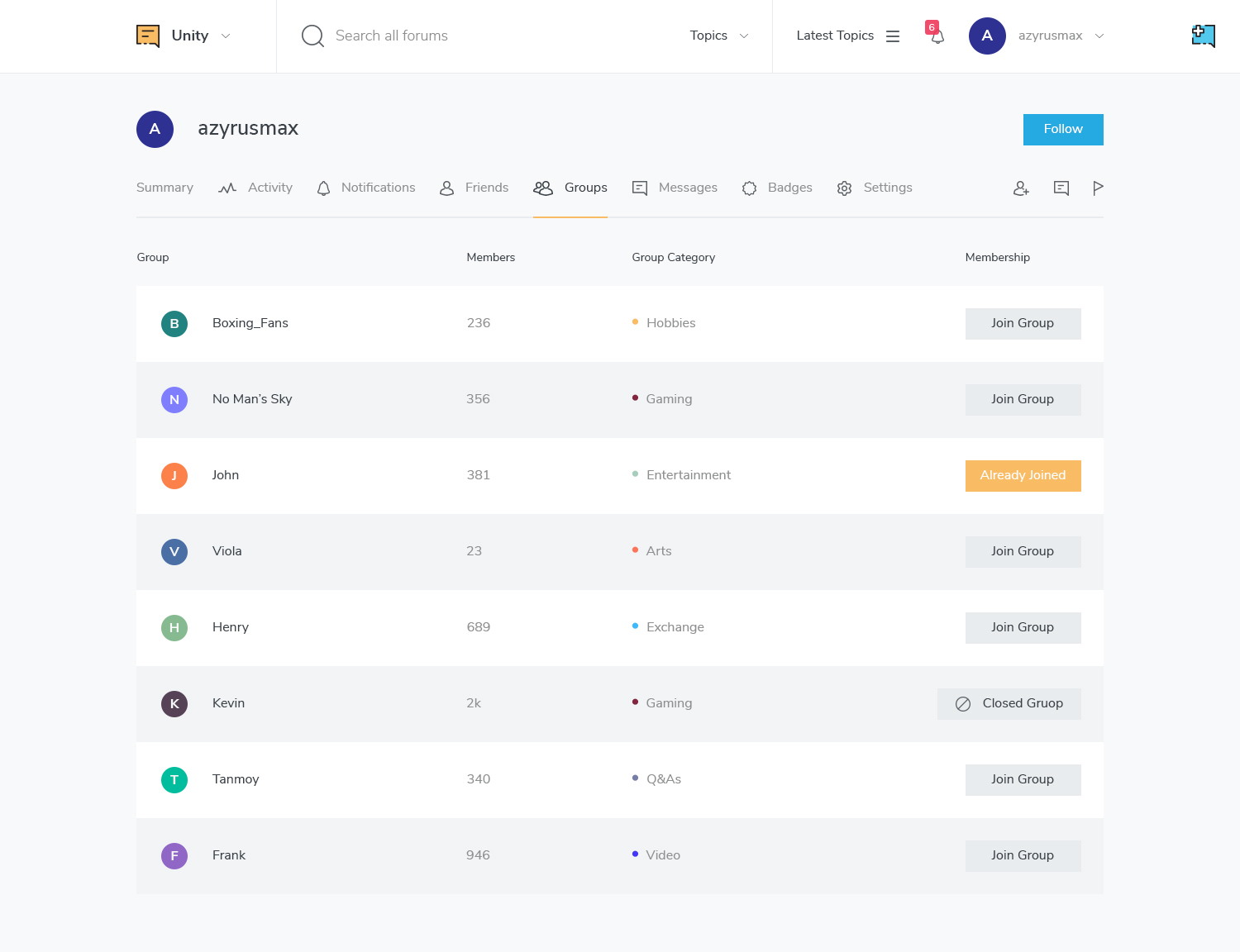1240x952 pixels.
Task: Click the Boxing_Fans group avatar B
Action: [174, 324]
